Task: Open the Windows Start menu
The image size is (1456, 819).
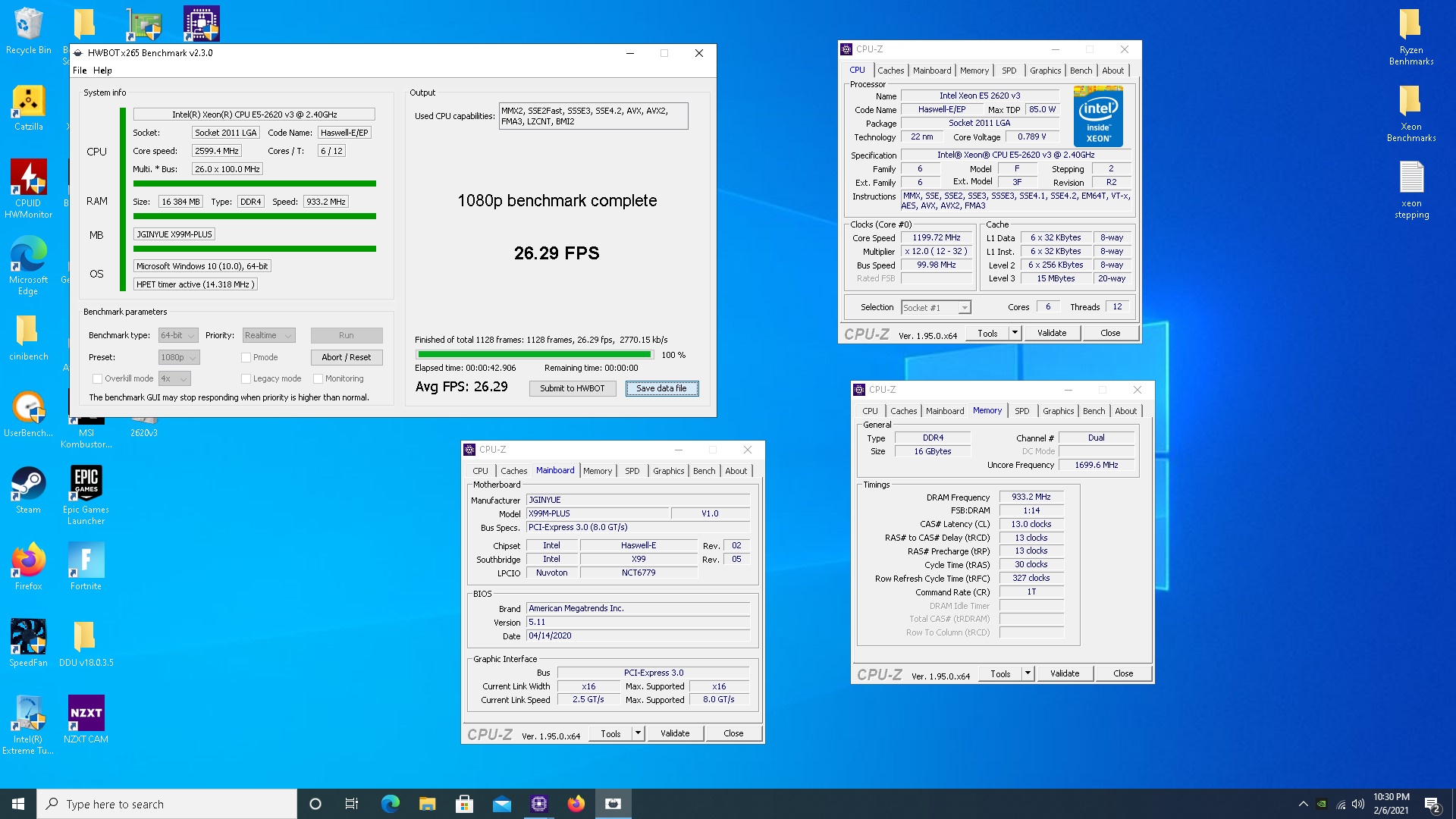Action: 18,804
